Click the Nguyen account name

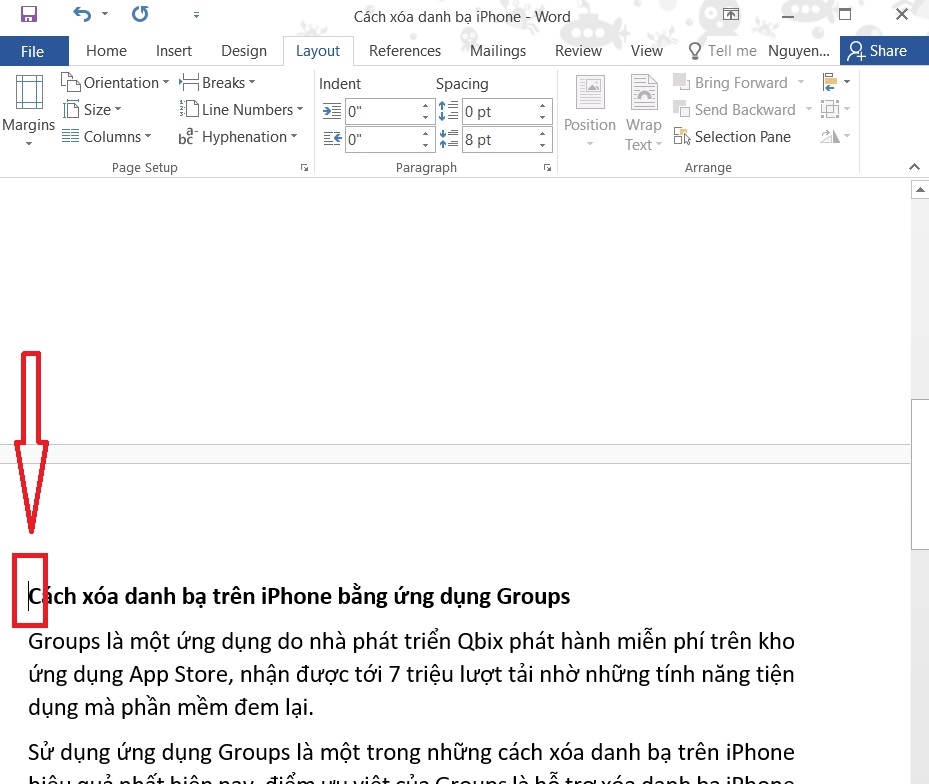coord(798,51)
